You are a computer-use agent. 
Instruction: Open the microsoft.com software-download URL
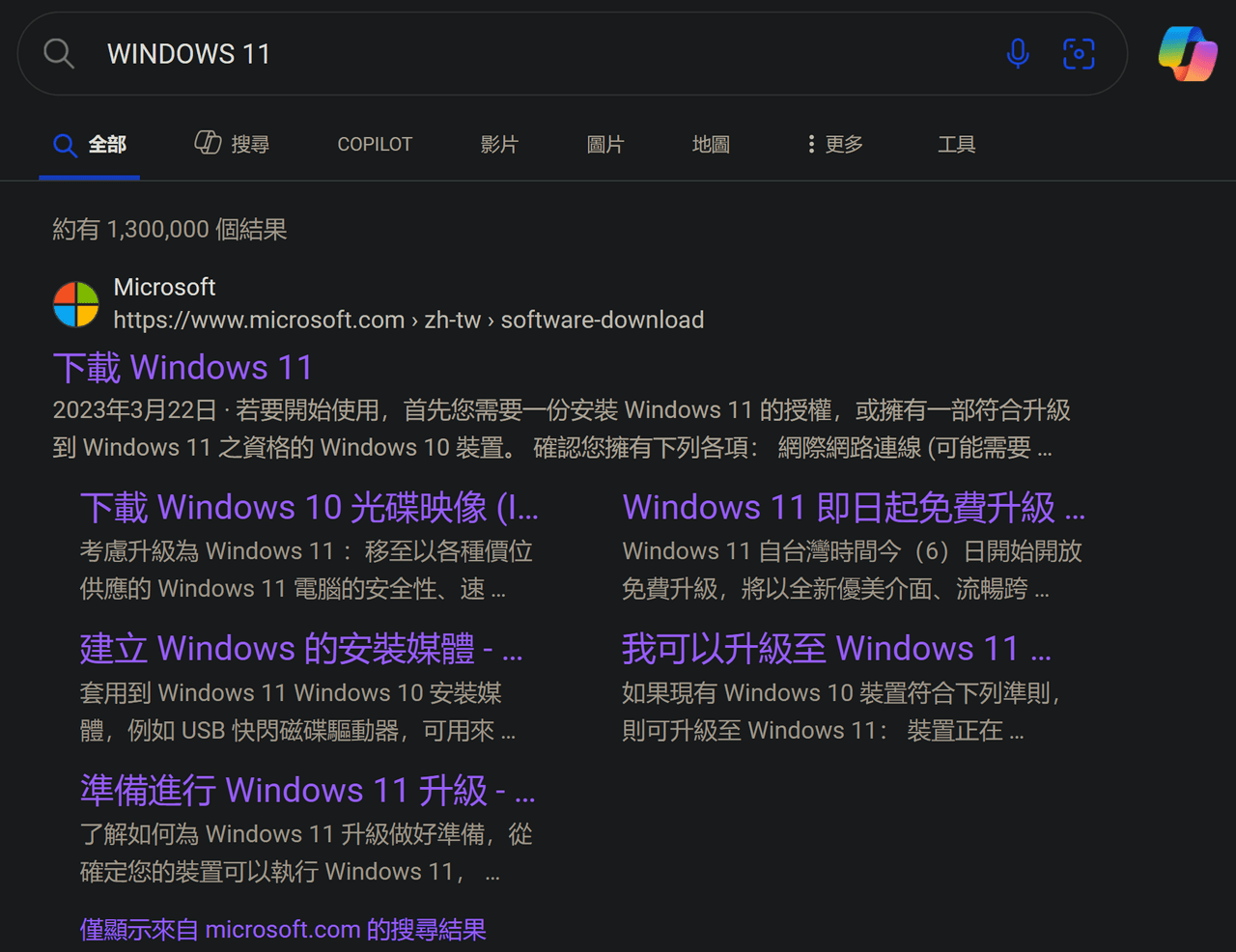coord(408,320)
